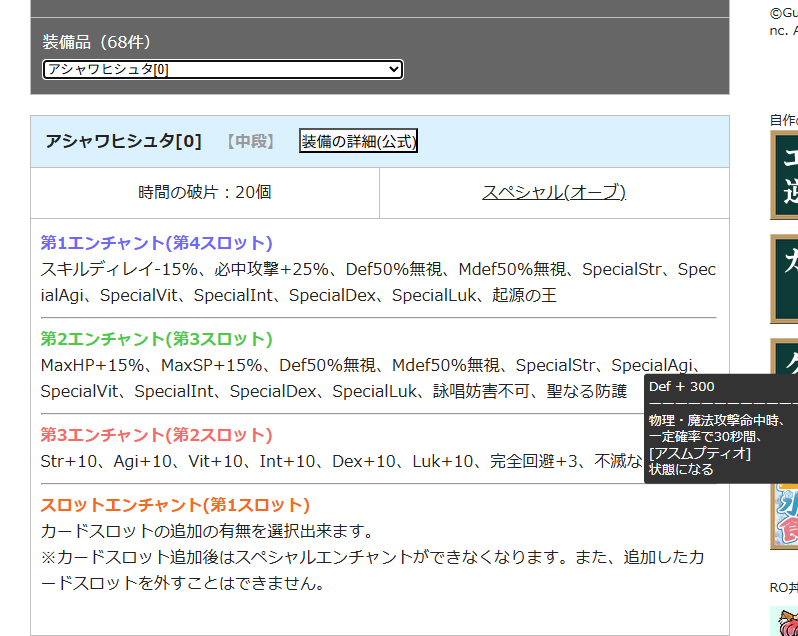Viewport: 798px width, 636px height.
Task: Open the スペシャル(オーブ) link
Action: point(554,192)
